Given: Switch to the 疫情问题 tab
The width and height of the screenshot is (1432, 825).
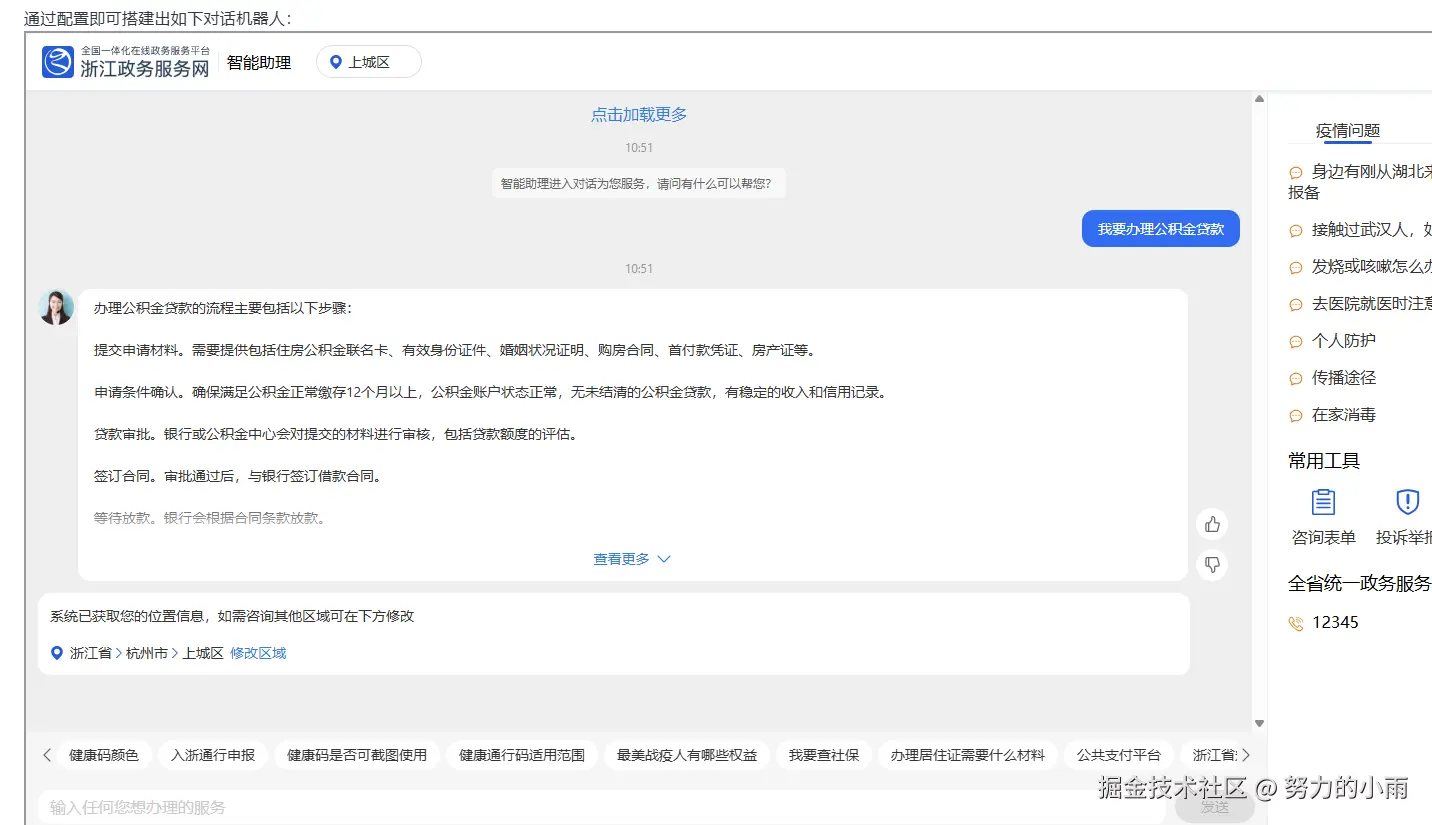Looking at the screenshot, I should coord(1348,131).
